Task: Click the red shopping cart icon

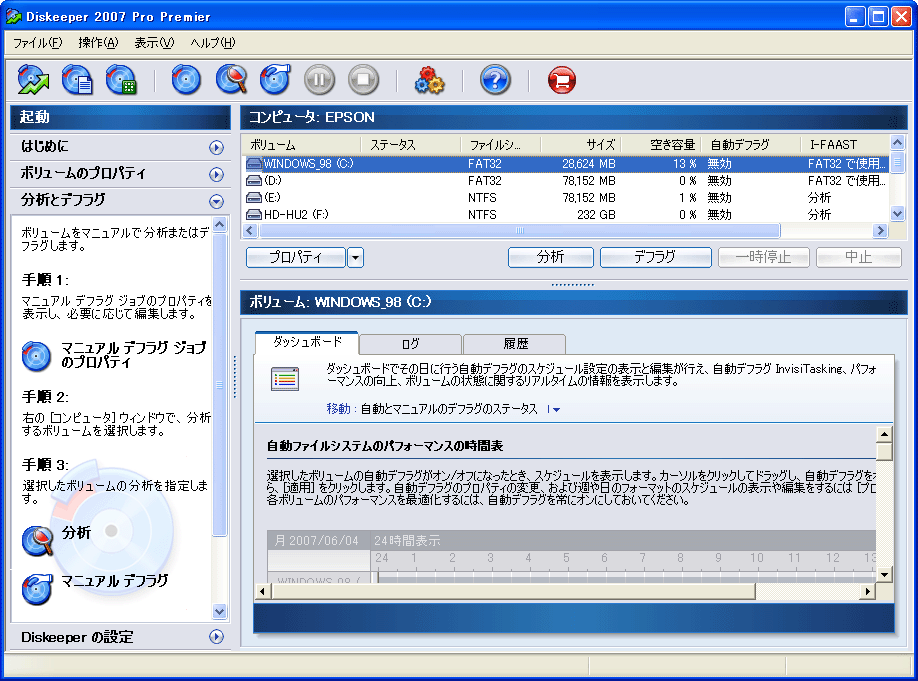Action: tap(561, 80)
